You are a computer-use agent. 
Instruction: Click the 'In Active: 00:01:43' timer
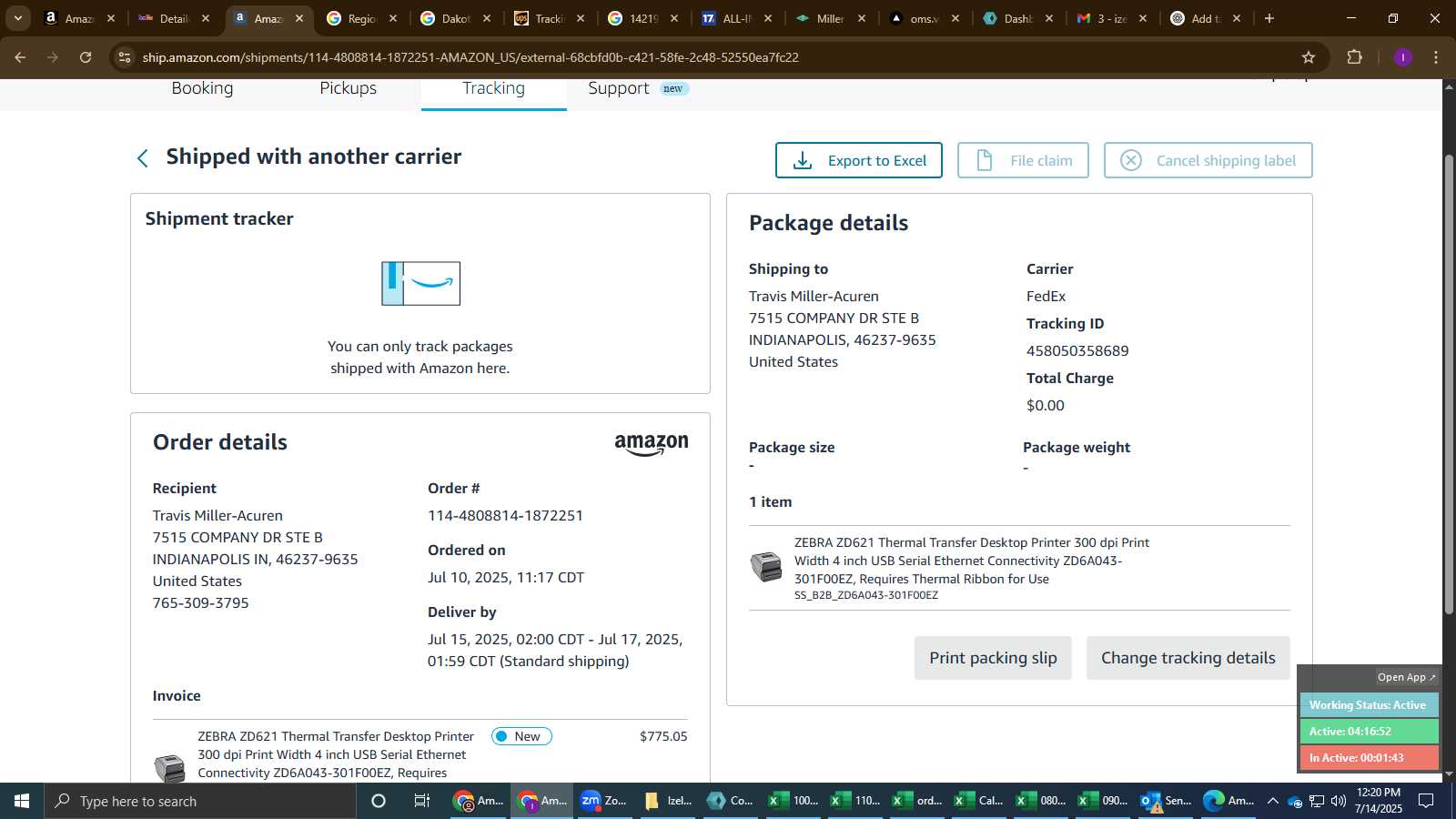click(x=1369, y=758)
